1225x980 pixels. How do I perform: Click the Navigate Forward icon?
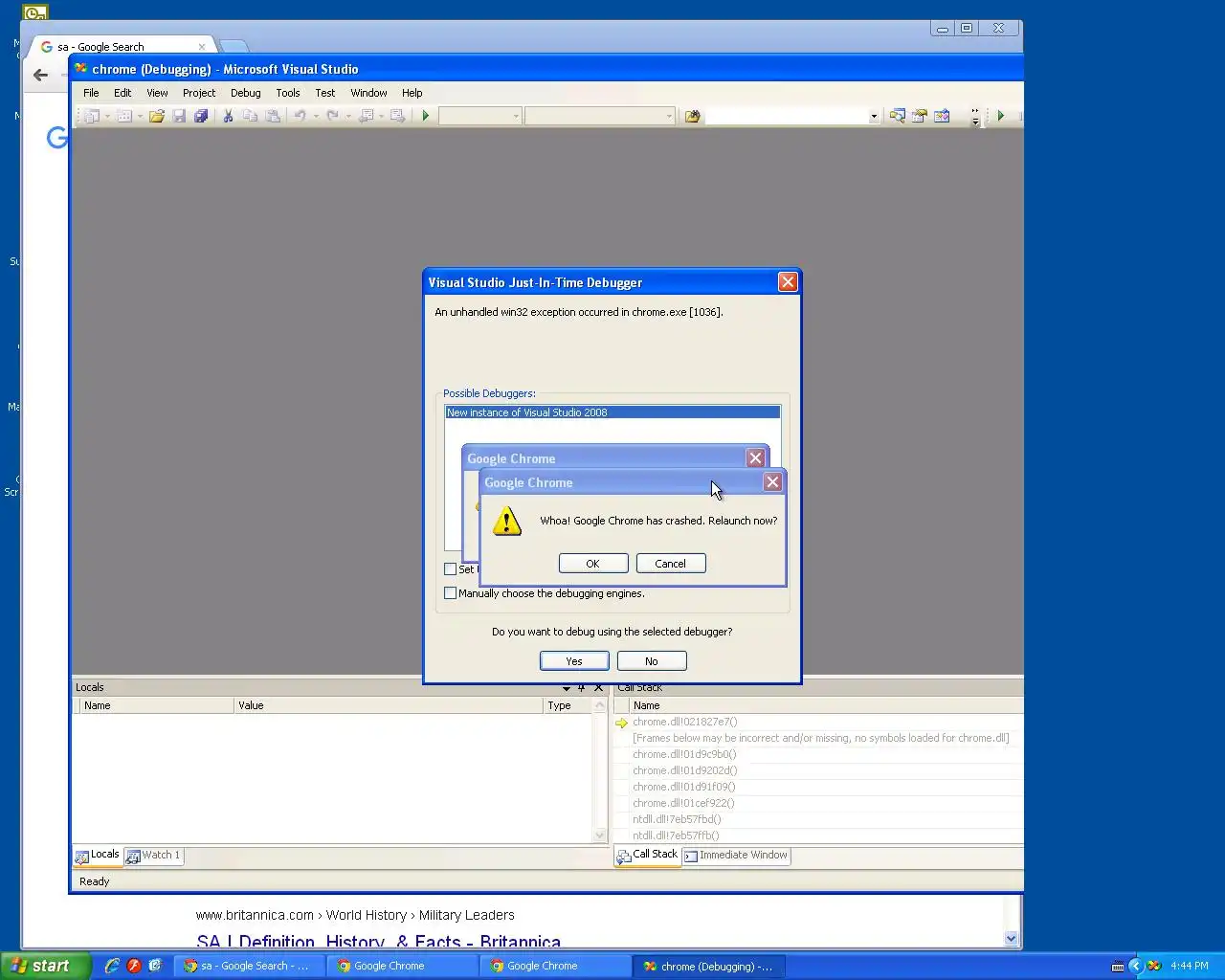[397, 116]
